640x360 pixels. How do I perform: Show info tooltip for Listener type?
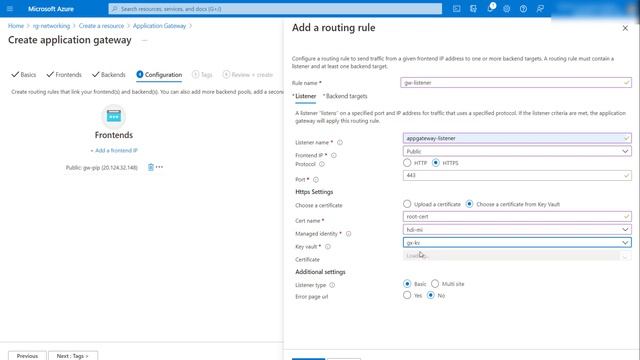(332, 285)
